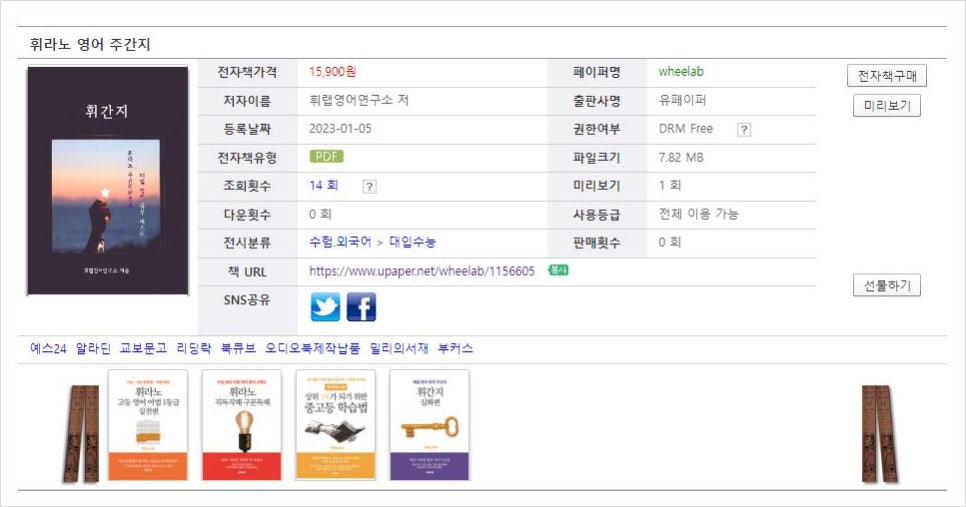Select the 밀리의서재 bookstore tab
Image resolution: width=966 pixels, height=507 pixels.
[399, 349]
